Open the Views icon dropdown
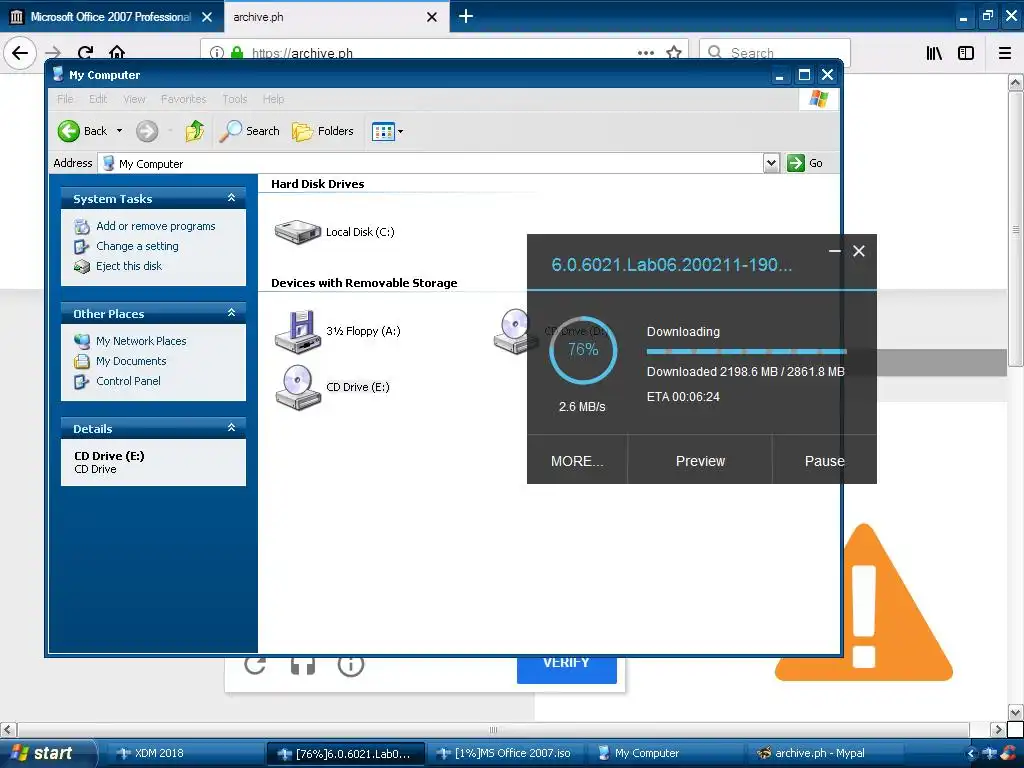The width and height of the screenshot is (1024, 768). pos(387,131)
